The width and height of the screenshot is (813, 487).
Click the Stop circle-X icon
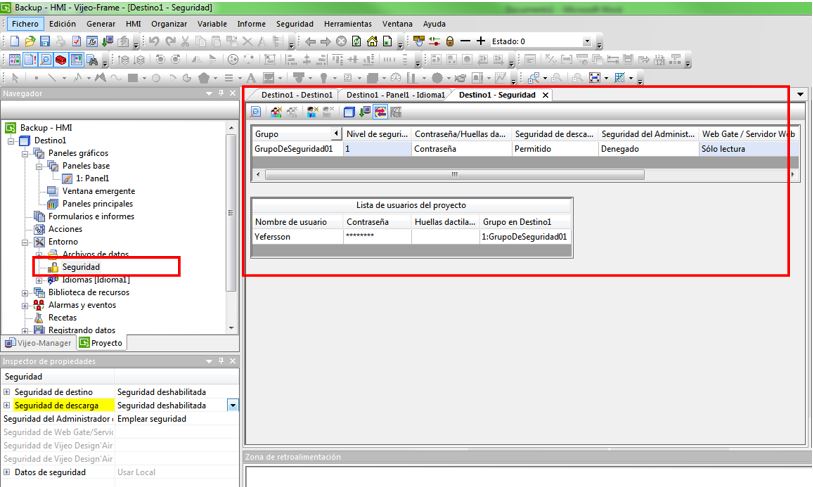pyautogui.click(x=341, y=41)
